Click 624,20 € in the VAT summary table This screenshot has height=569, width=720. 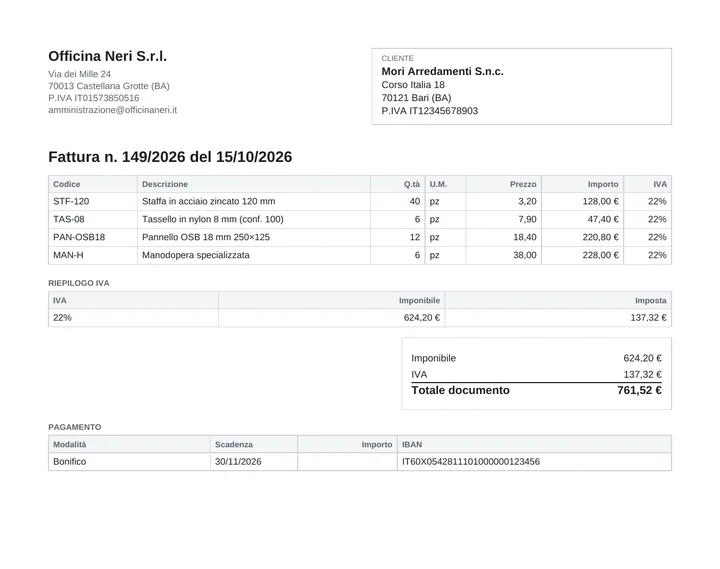(422, 317)
